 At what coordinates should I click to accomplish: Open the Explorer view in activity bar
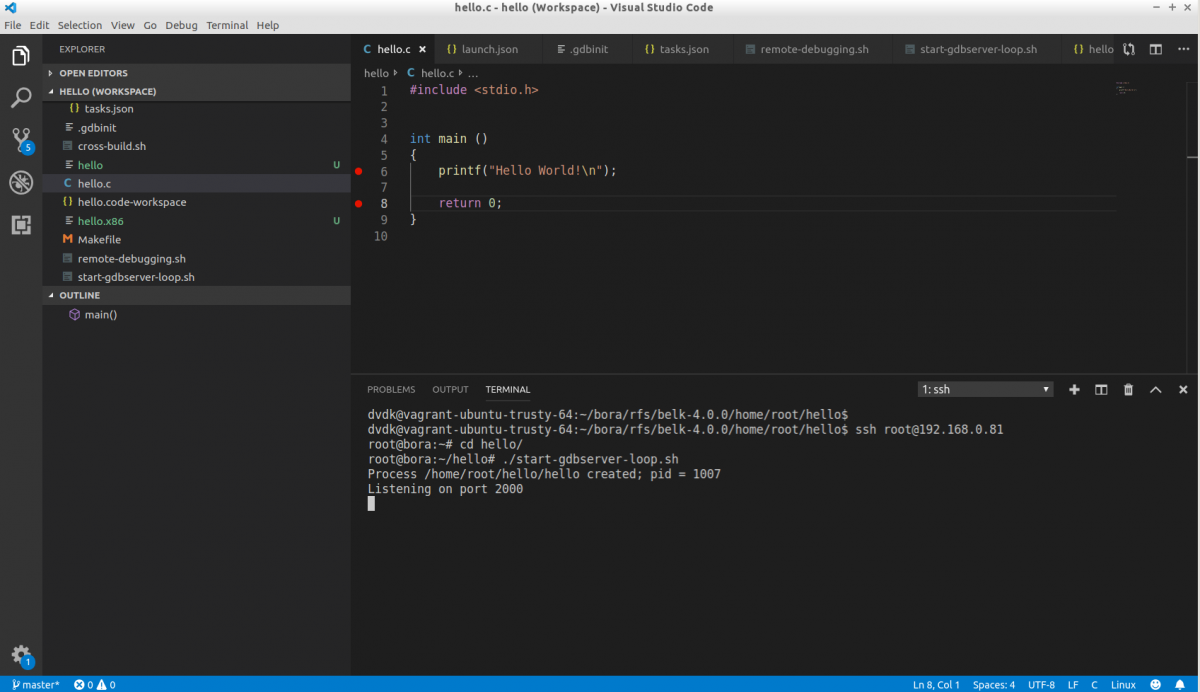click(21, 56)
